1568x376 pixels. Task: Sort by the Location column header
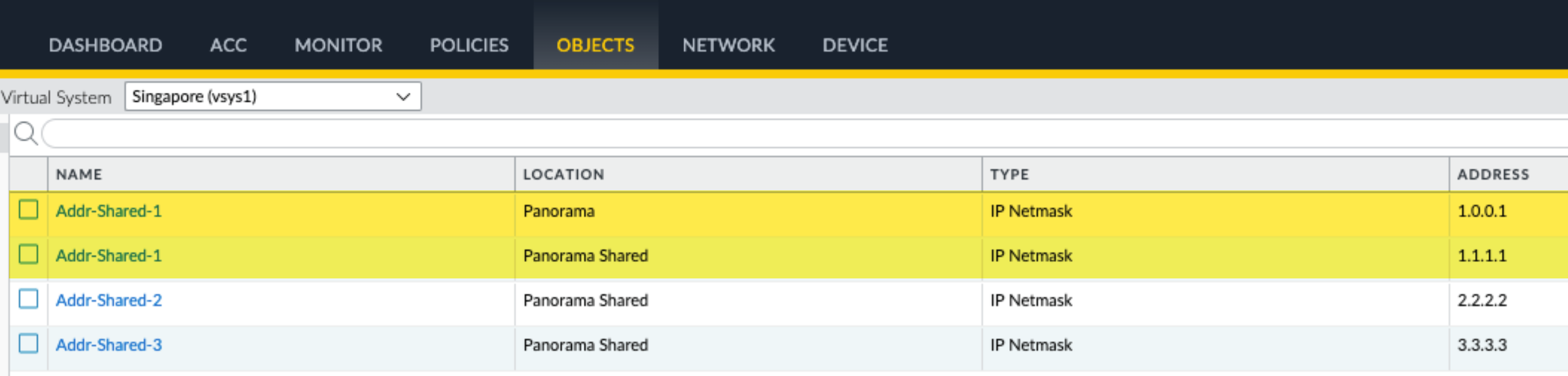(563, 175)
